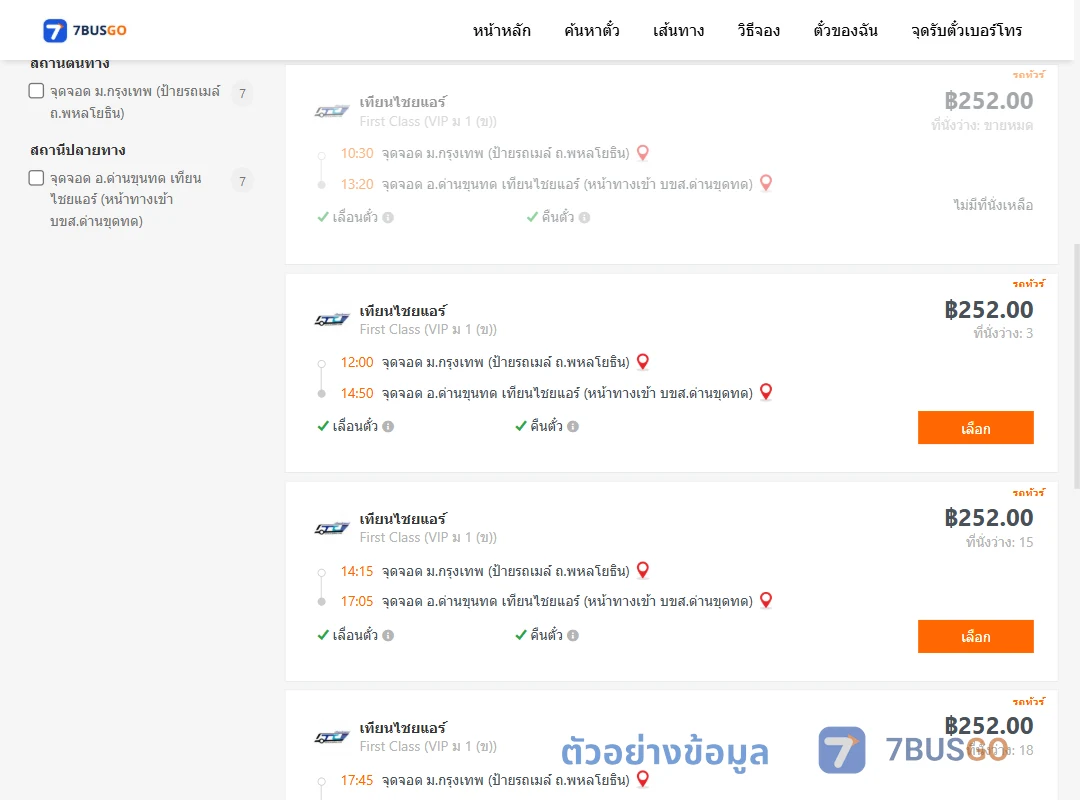Go to ค้นหาตั๋ว in the navigation
The width and height of the screenshot is (1080, 800).
click(x=592, y=30)
